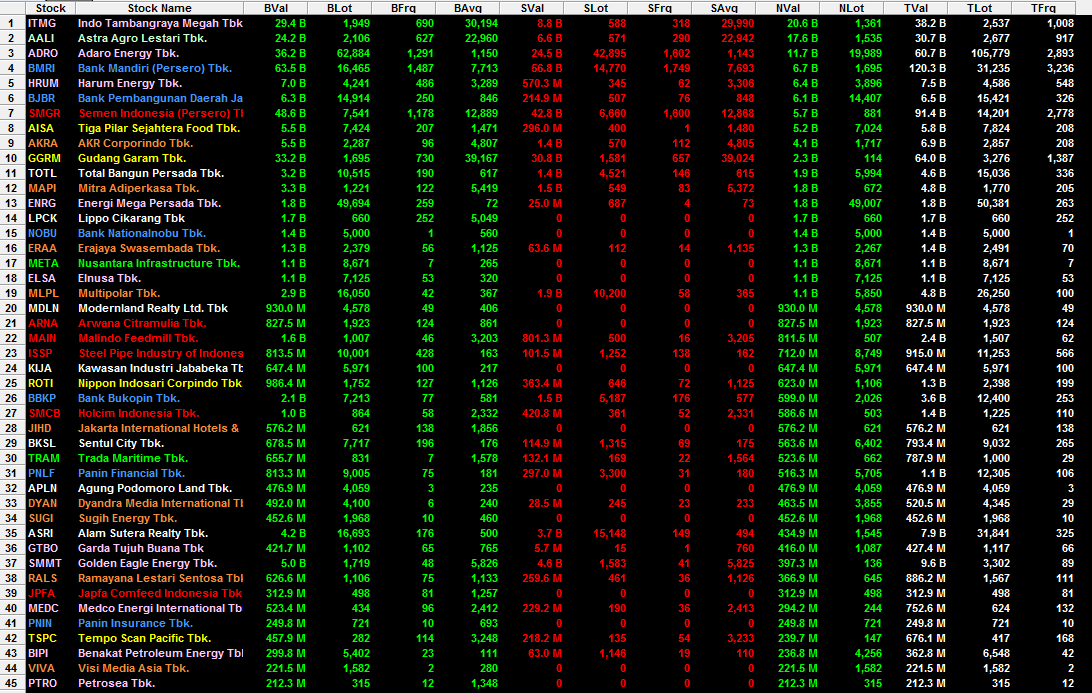The height and width of the screenshot is (693, 1092).
Task: Click stock name Multipolar Tbk.
Action: [x=119, y=293]
